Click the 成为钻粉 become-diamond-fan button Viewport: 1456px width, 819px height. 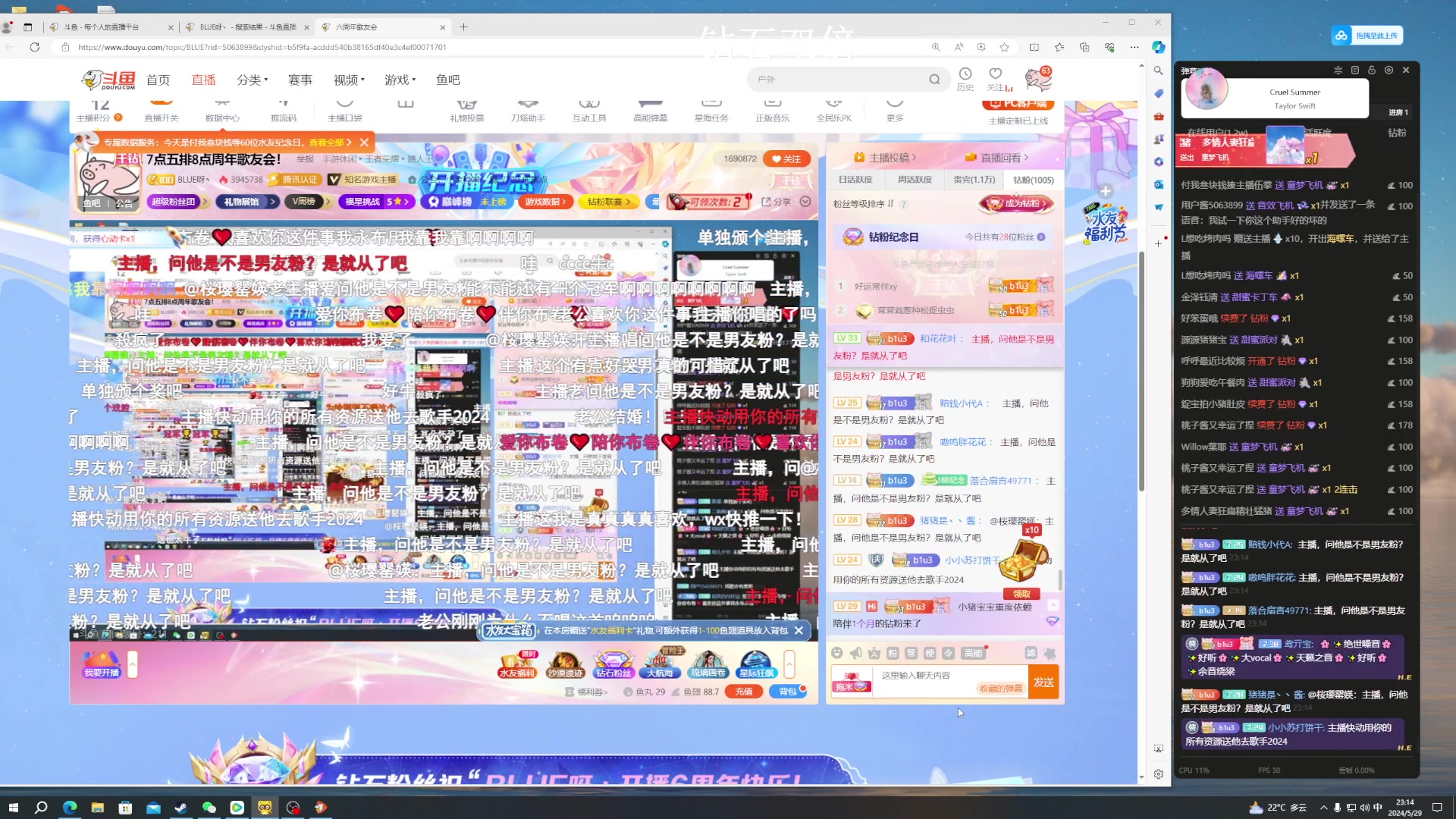(1016, 203)
